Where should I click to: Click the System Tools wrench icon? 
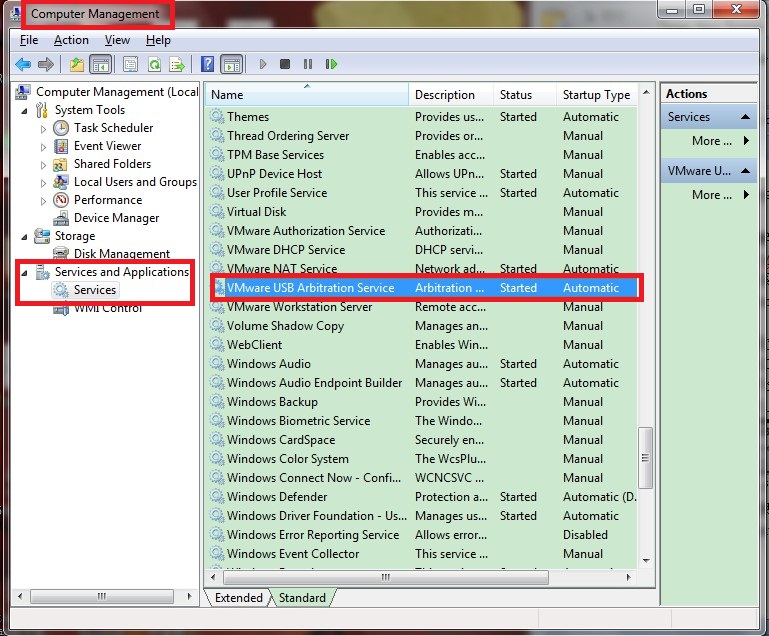(x=42, y=110)
